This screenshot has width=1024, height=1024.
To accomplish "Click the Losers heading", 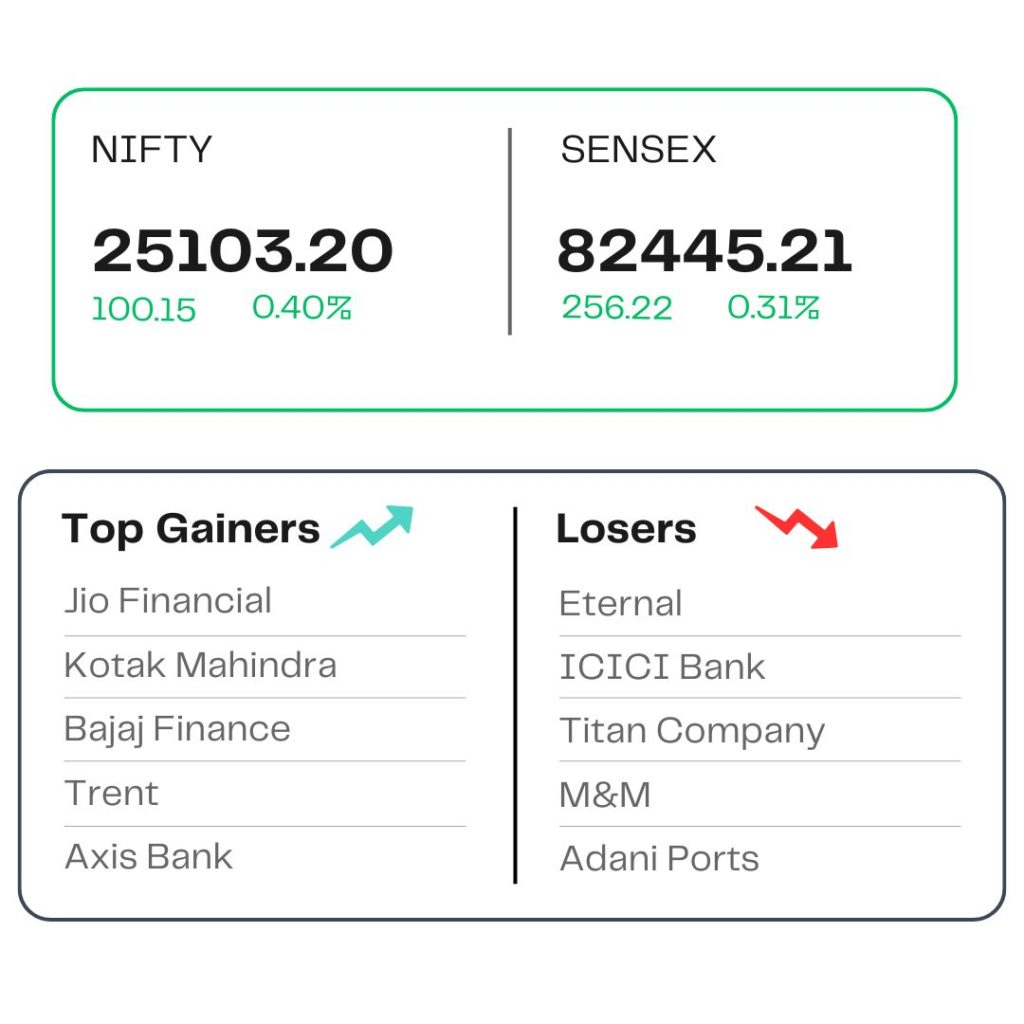I will point(626,528).
